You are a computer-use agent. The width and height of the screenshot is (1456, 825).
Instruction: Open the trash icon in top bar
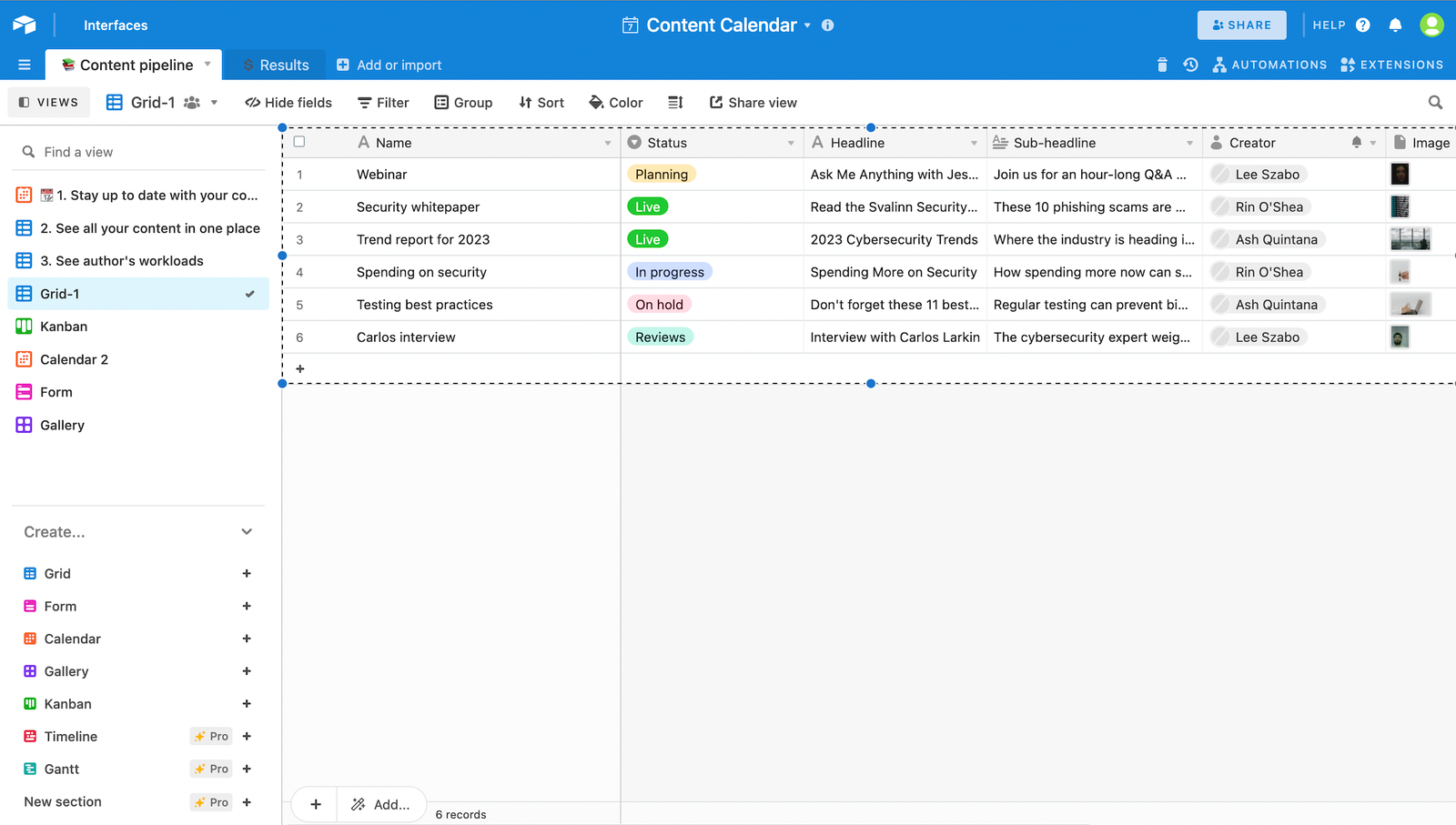[1162, 65]
